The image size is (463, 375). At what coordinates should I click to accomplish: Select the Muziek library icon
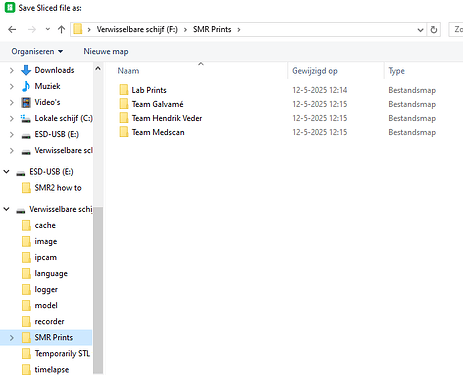[x=26, y=86]
